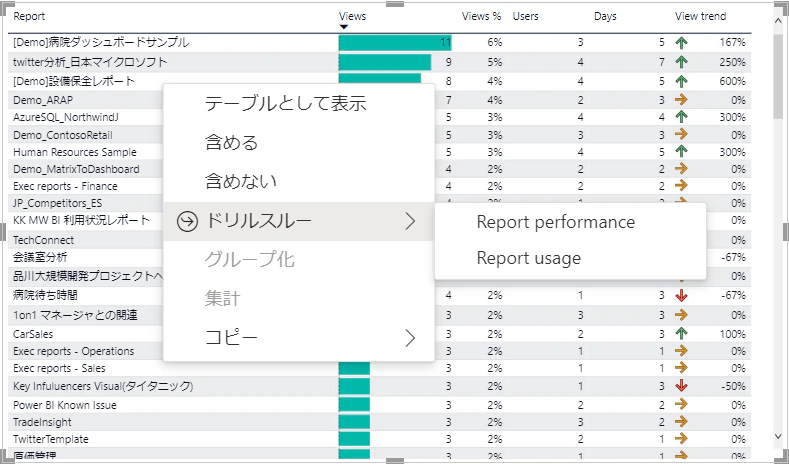Click green up arrow in AzureSQL_NorthwindJ row
The image size is (789, 464).
click(x=681, y=117)
